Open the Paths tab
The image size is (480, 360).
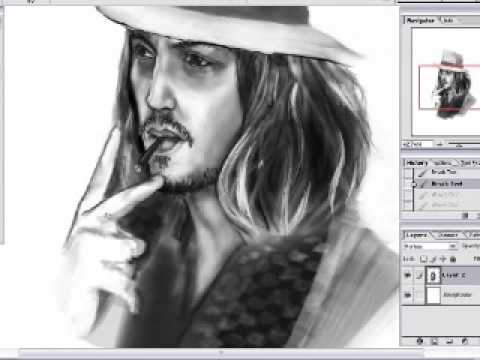coord(475,235)
